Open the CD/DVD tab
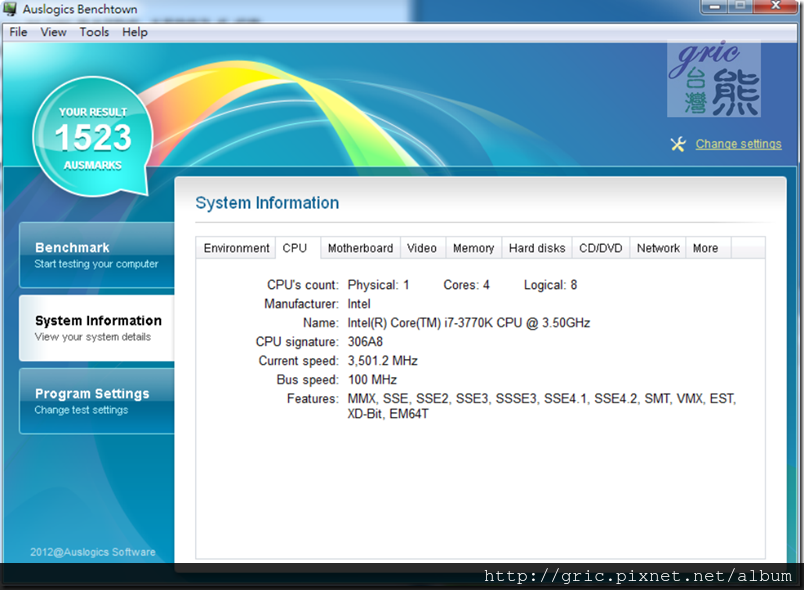Screen dimensions: 804x590 coord(600,248)
